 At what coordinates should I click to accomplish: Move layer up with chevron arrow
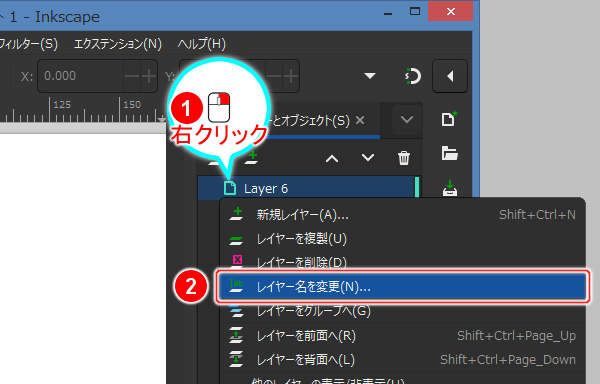click(332, 158)
